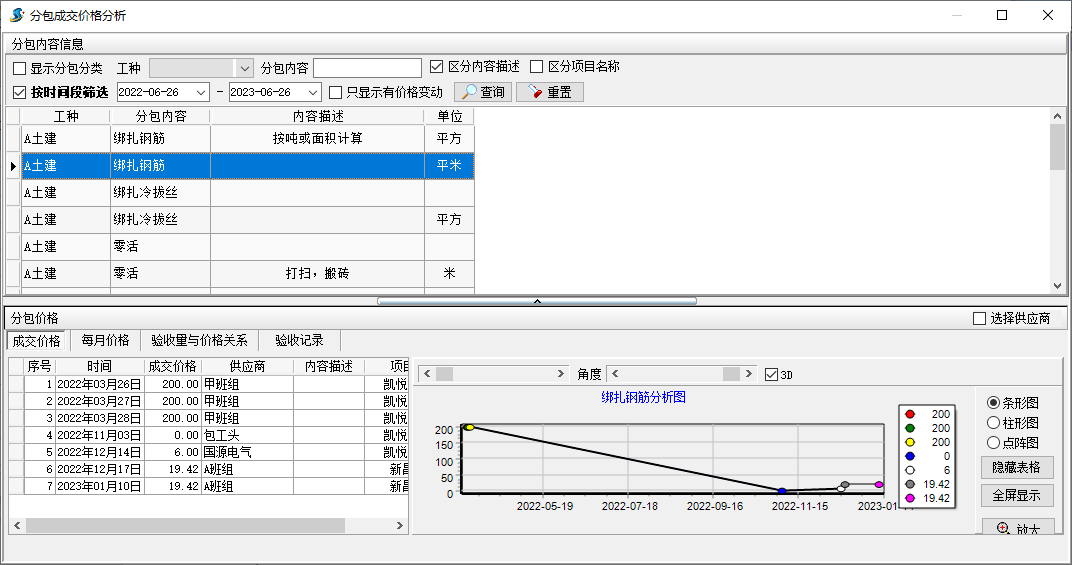1072x565 pixels.
Task: Click the blue legend dot for 0
Action: (x=909, y=456)
